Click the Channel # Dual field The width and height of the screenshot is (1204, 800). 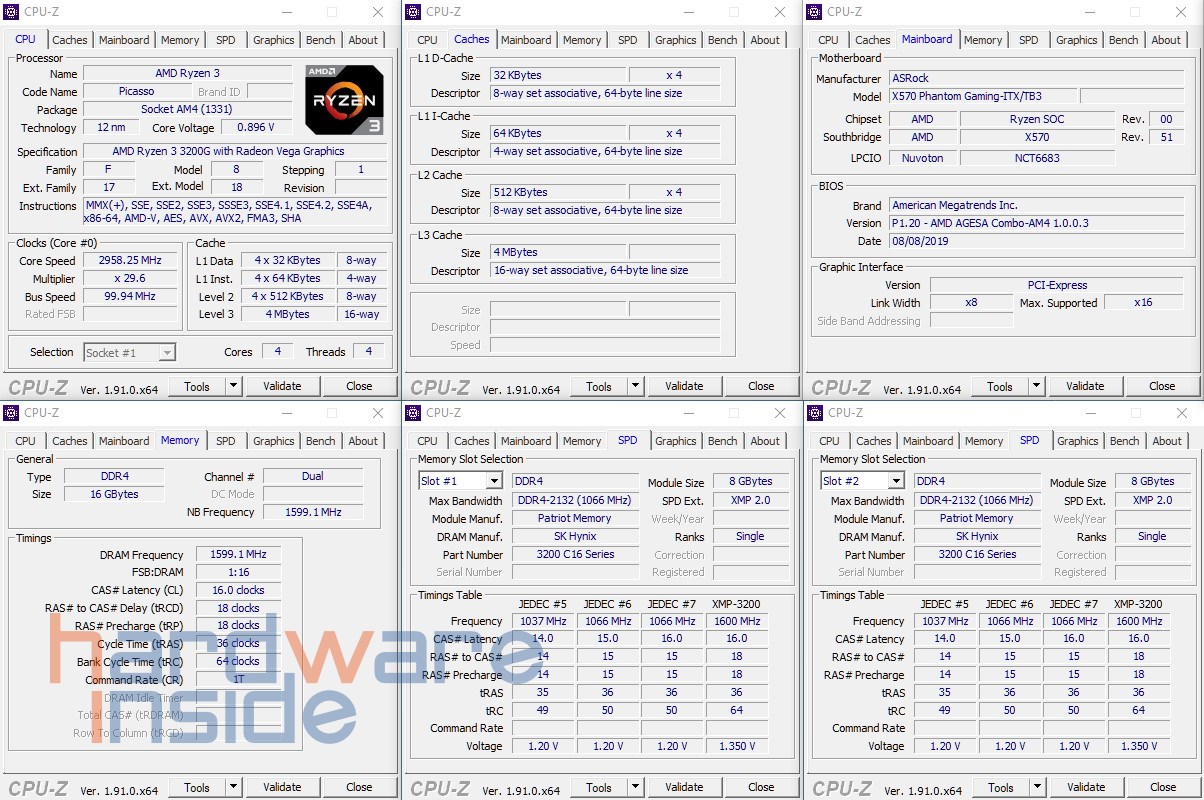tap(313, 477)
